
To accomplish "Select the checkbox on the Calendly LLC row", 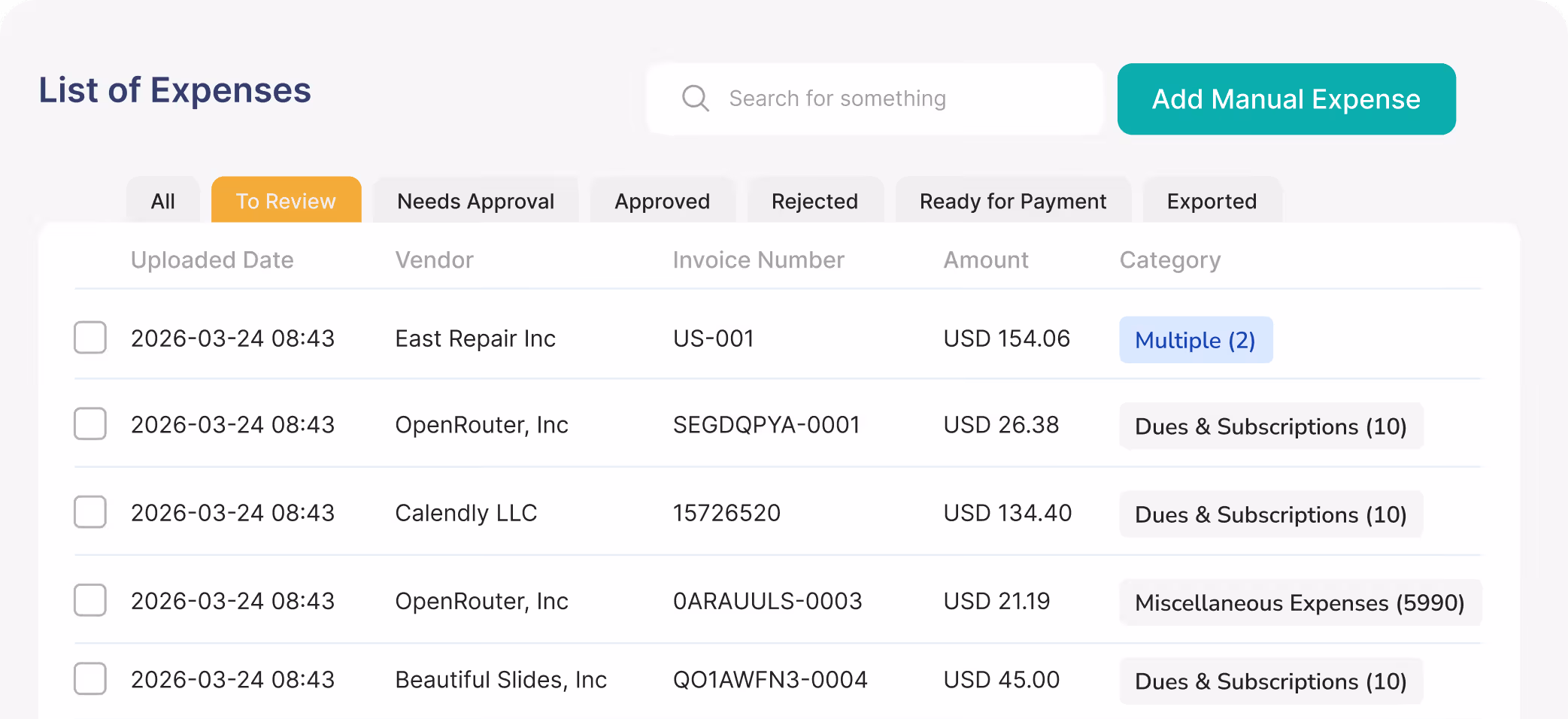I will [x=89, y=512].
